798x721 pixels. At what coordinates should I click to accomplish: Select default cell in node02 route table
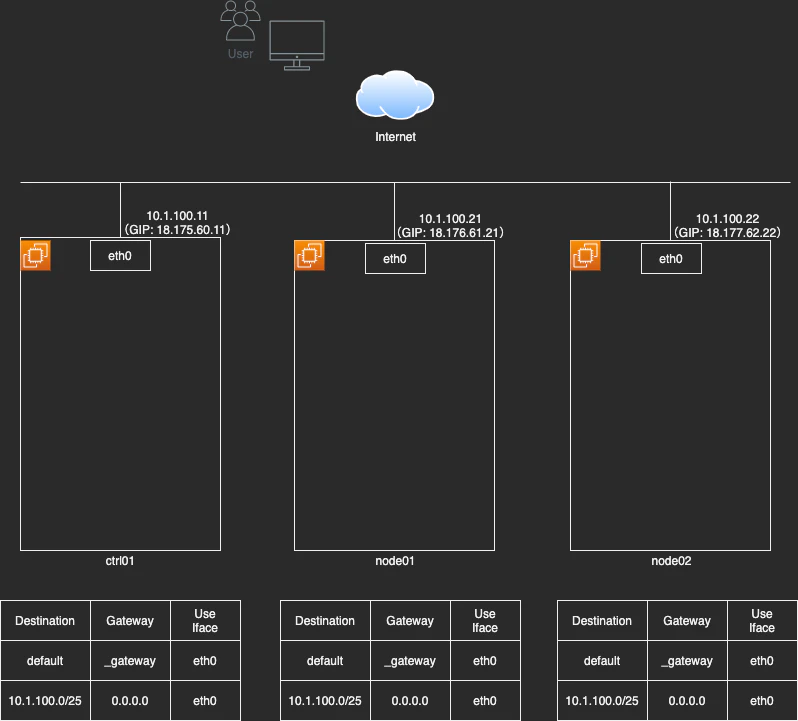pyautogui.click(x=602, y=660)
